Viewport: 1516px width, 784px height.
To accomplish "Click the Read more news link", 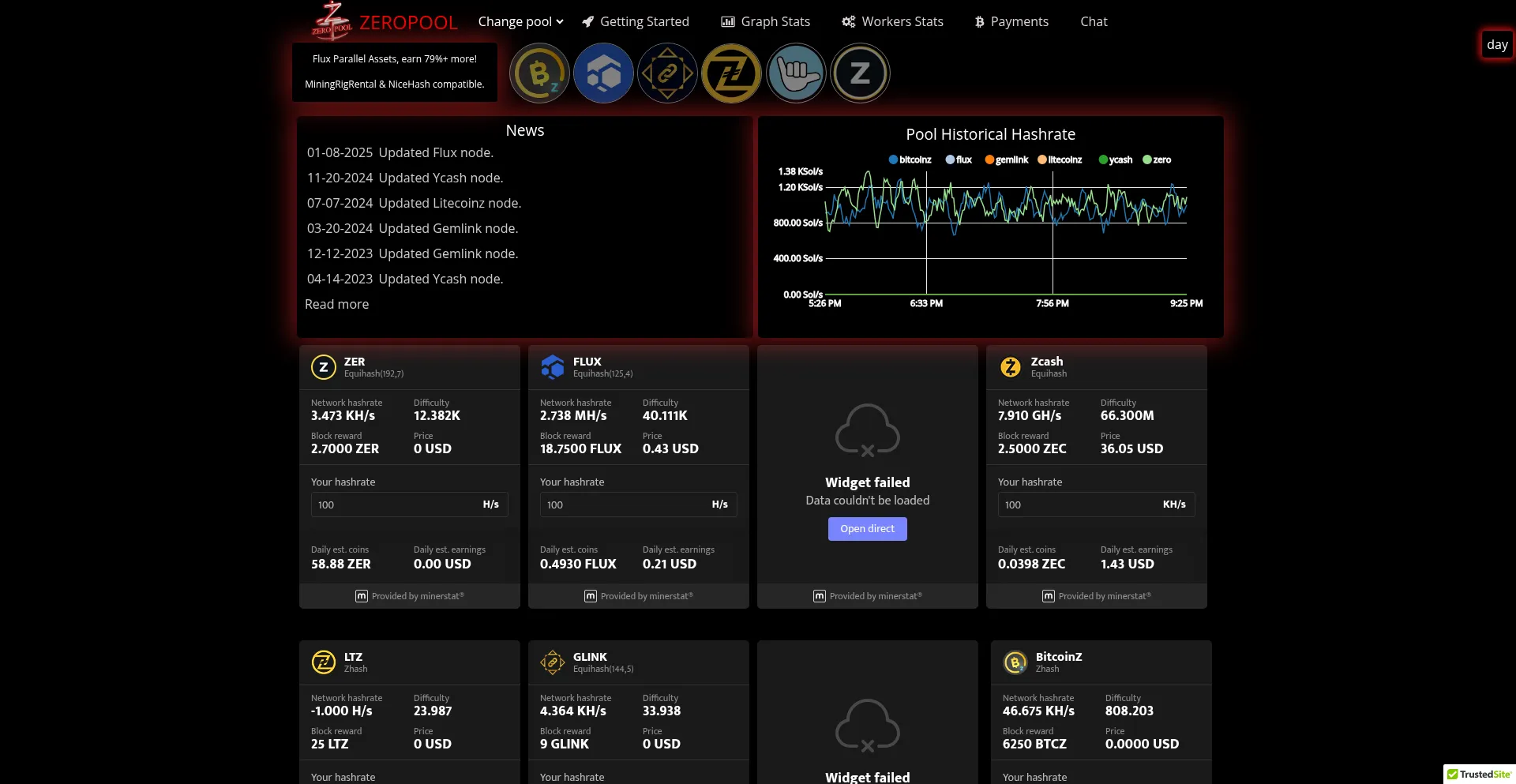I will click(x=336, y=304).
